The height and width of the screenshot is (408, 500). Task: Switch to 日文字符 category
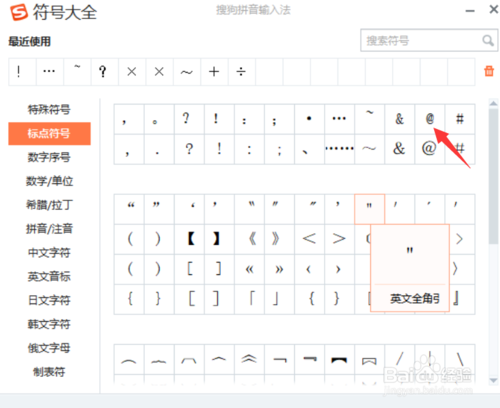tap(49, 300)
